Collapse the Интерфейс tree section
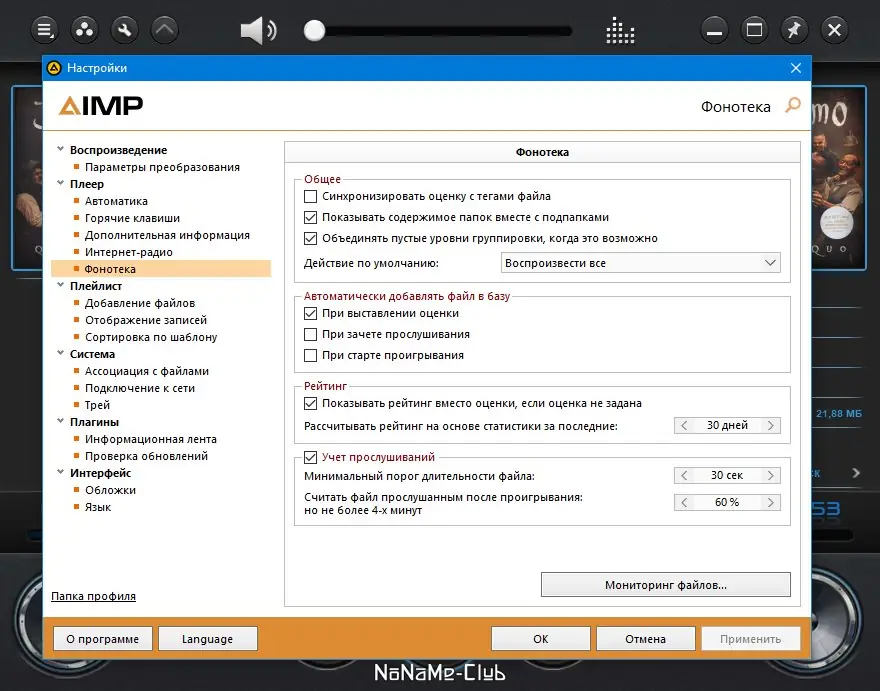 [60, 472]
